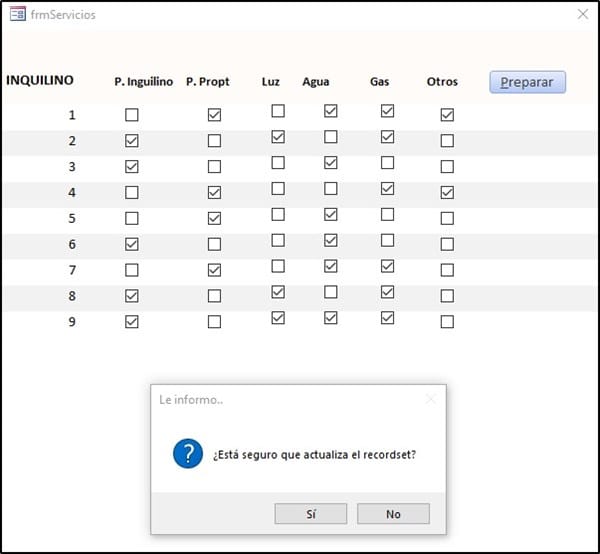Viewport: 600px width, 554px height.
Task: Click tenant number 5 row label
Action: coord(72,218)
